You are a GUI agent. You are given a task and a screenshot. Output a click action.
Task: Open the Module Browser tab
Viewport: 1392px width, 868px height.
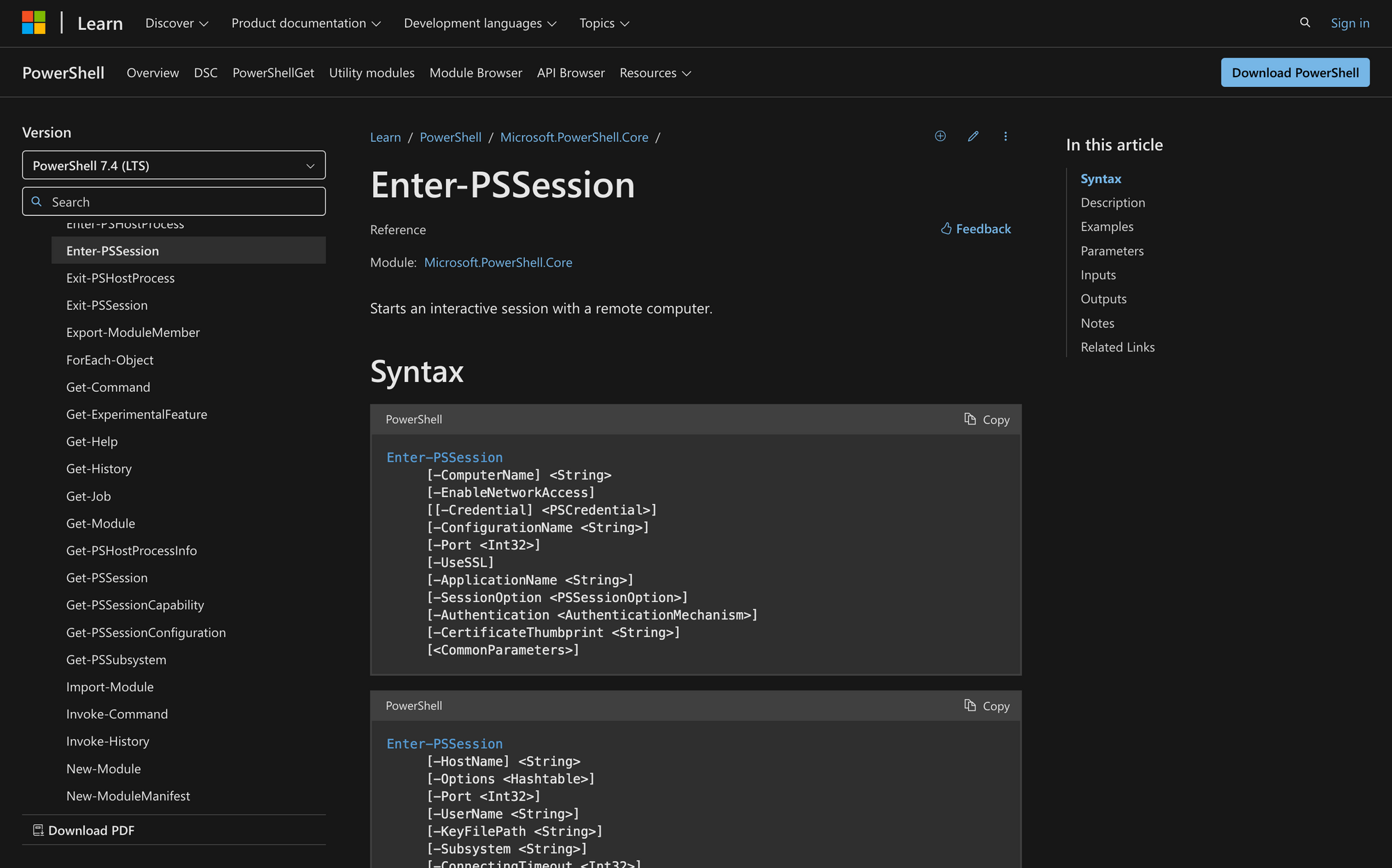click(475, 72)
